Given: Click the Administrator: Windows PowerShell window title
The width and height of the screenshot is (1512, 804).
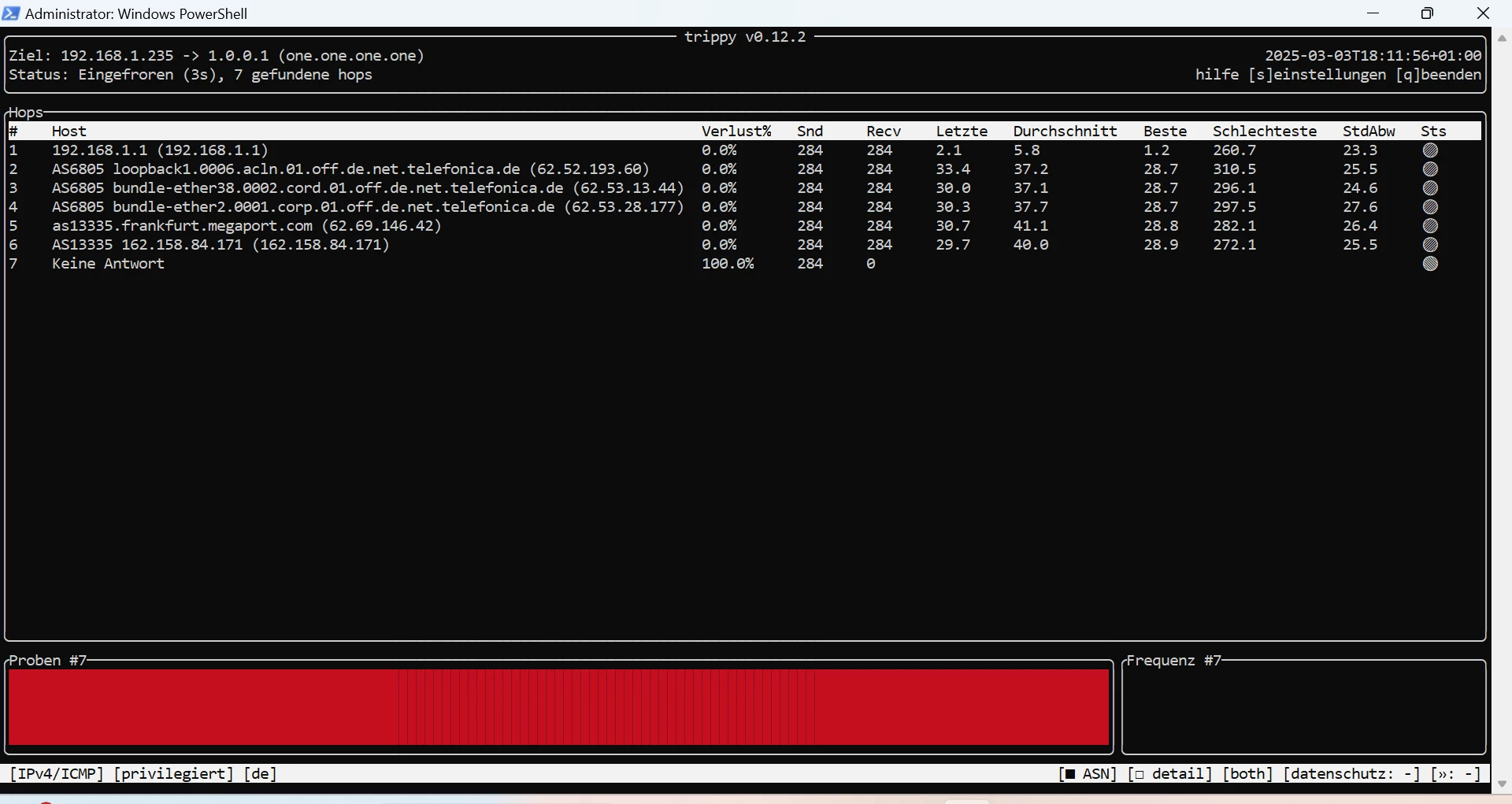Looking at the screenshot, I should [137, 13].
